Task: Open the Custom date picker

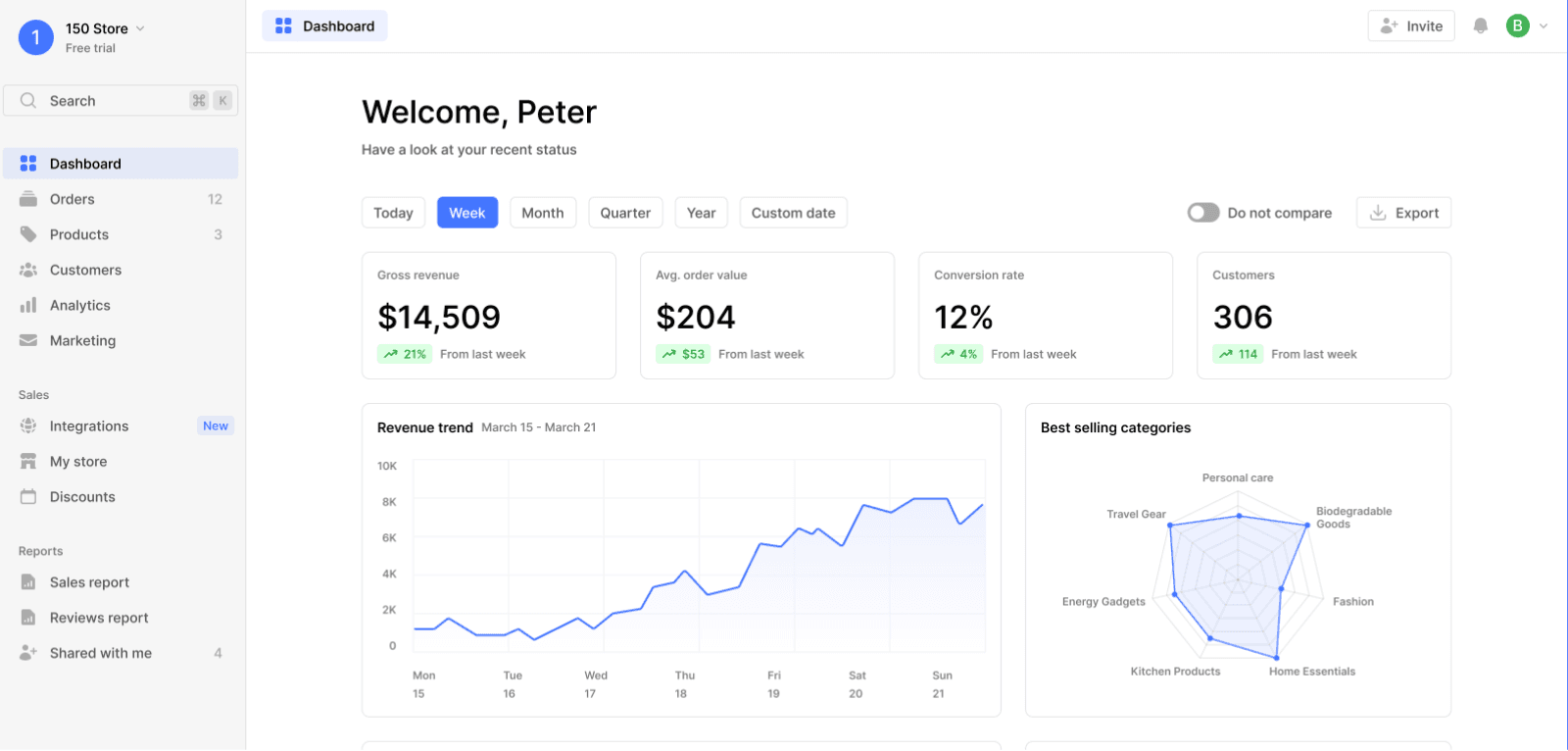Action: click(x=793, y=213)
